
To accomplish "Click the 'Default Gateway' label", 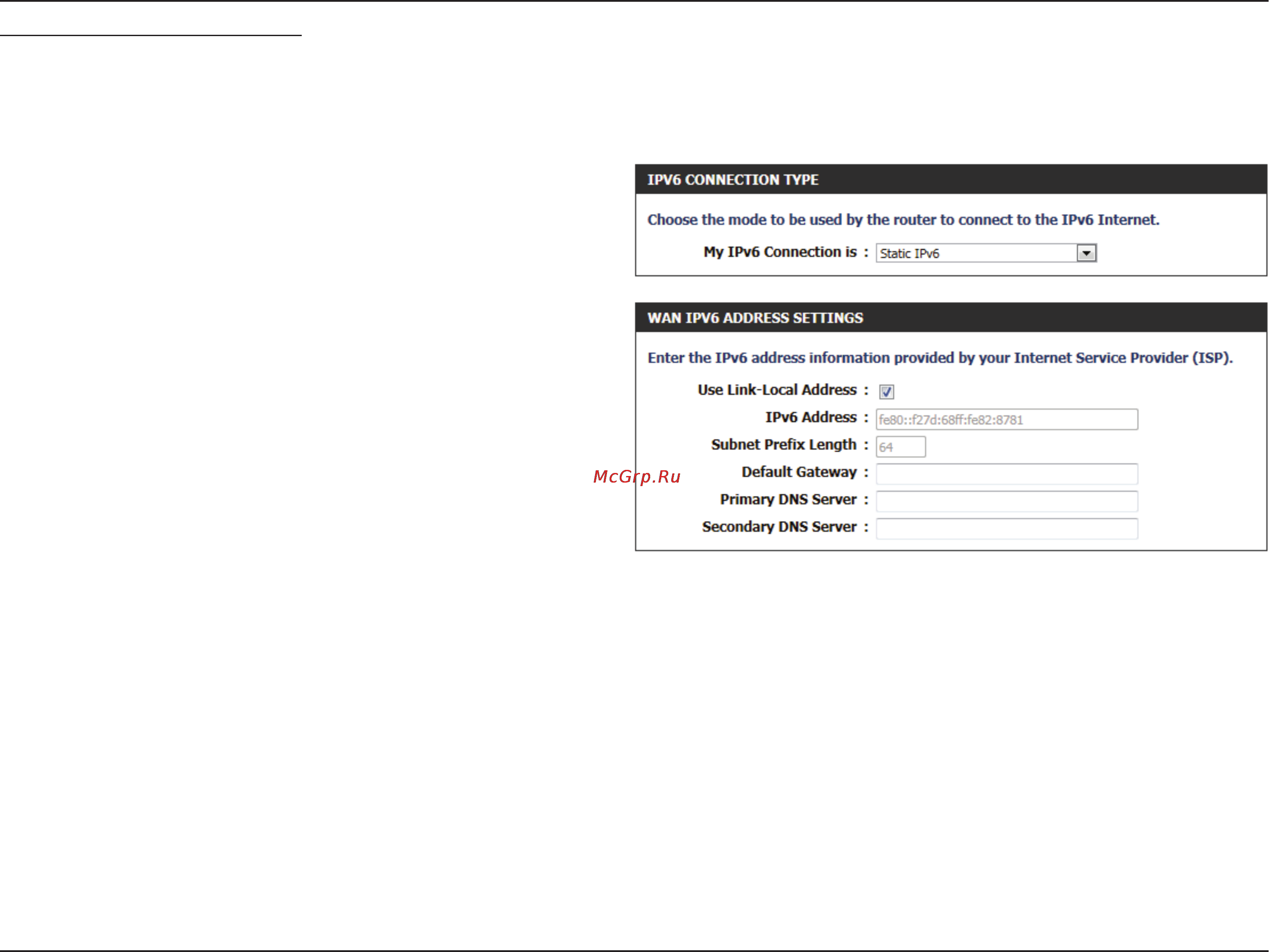I will (799, 472).
